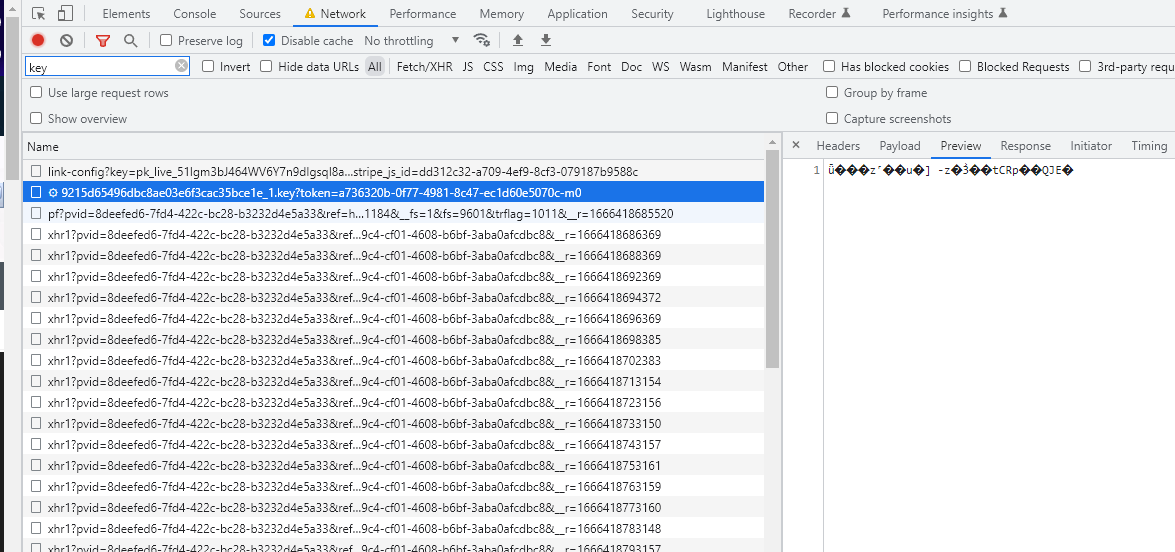This screenshot has width=1175, height=552.
Task: Export HAR file with download arrow
Action: (546, 41)
